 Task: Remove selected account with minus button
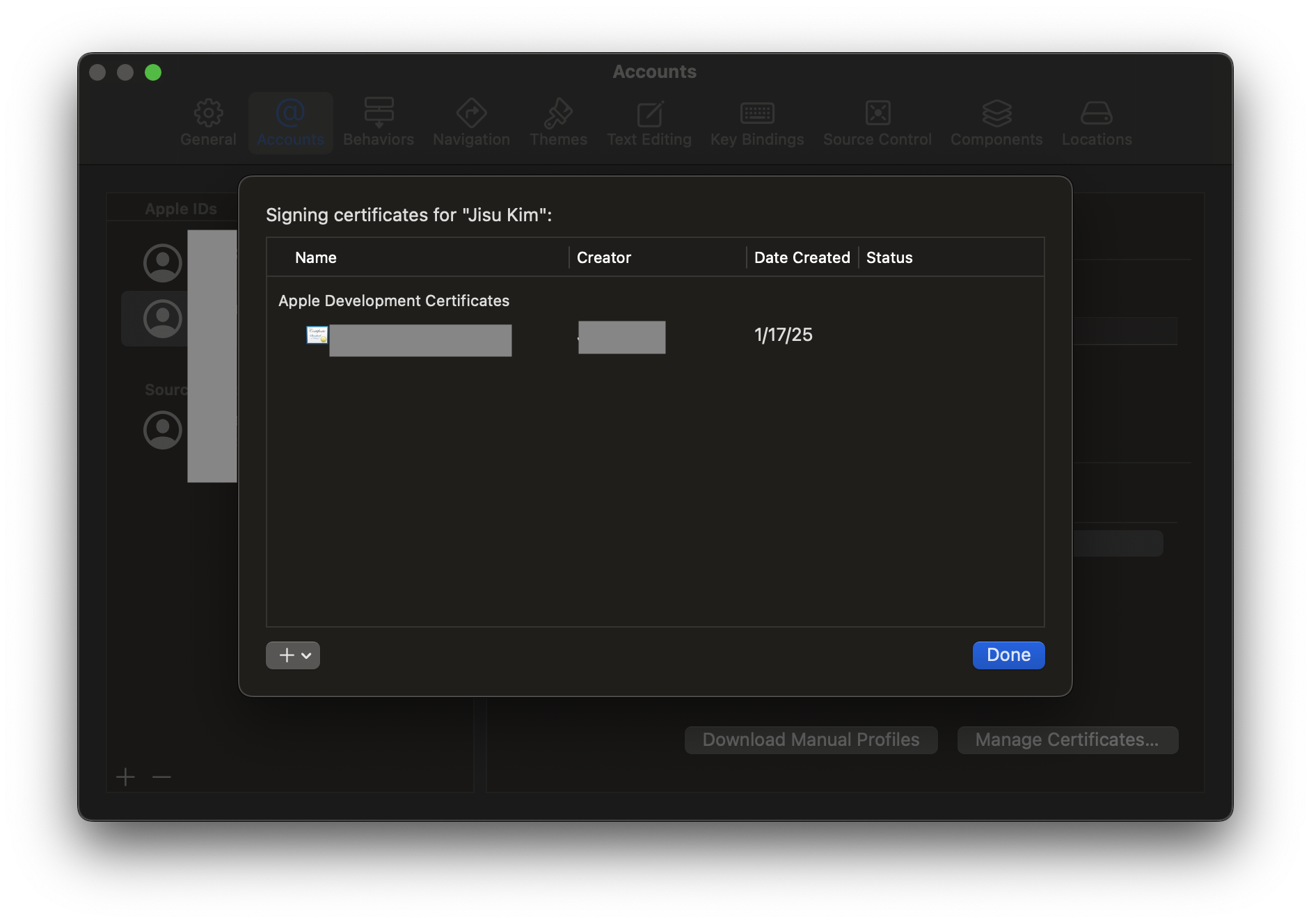161,776
